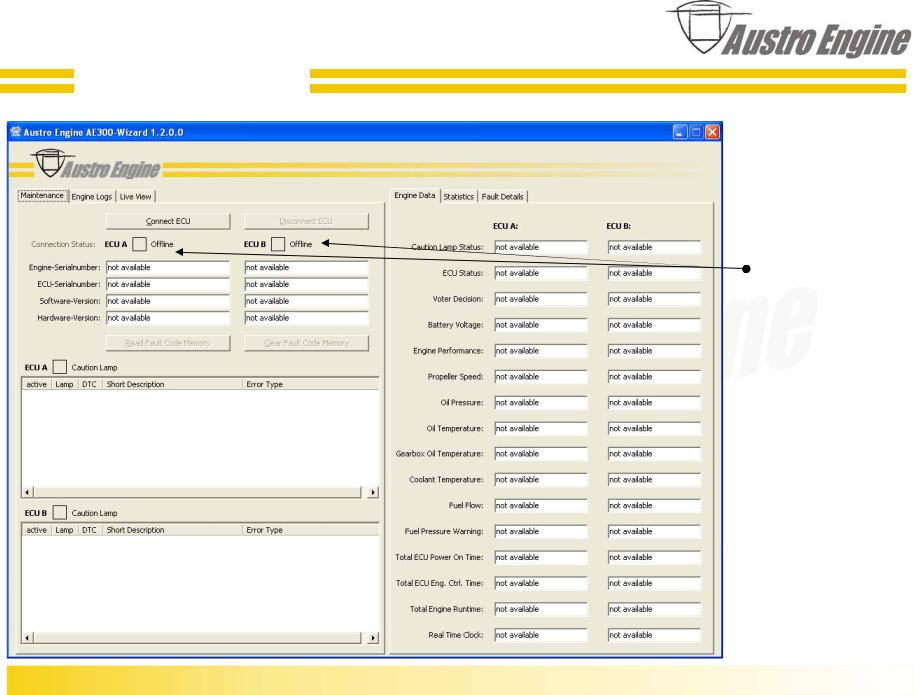Click ECU B Coolant Temperature field

[654, 480]
